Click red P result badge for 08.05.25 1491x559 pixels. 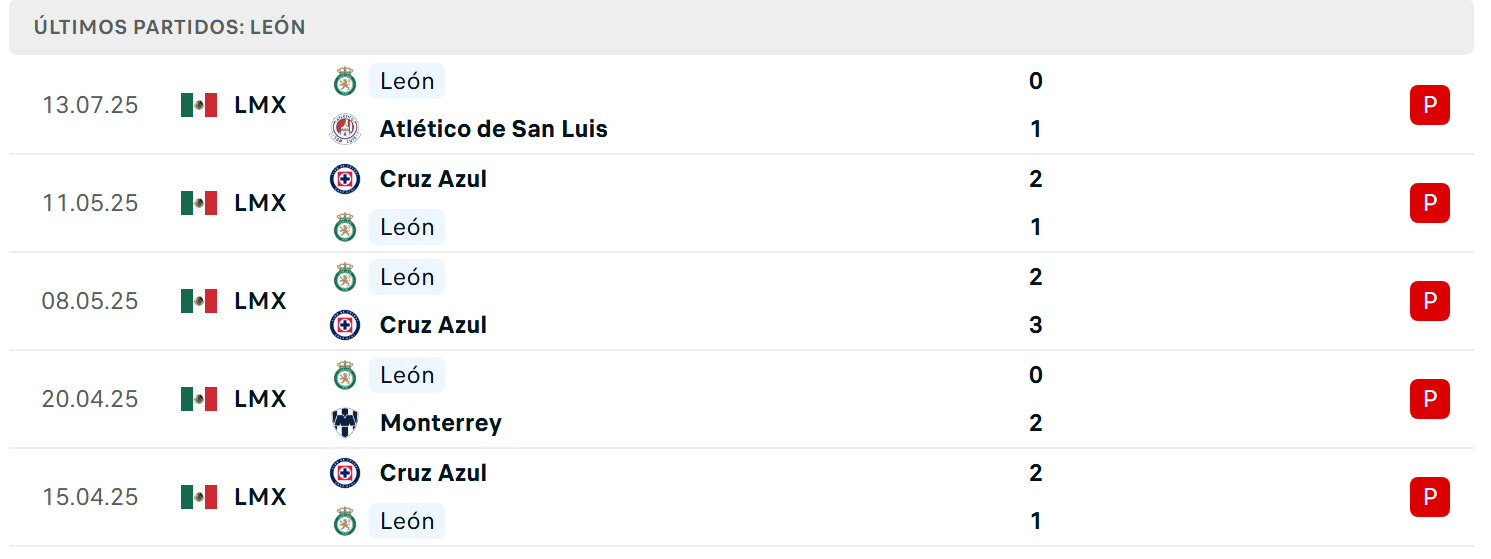pyautogui.click(x=1430, y=301)
